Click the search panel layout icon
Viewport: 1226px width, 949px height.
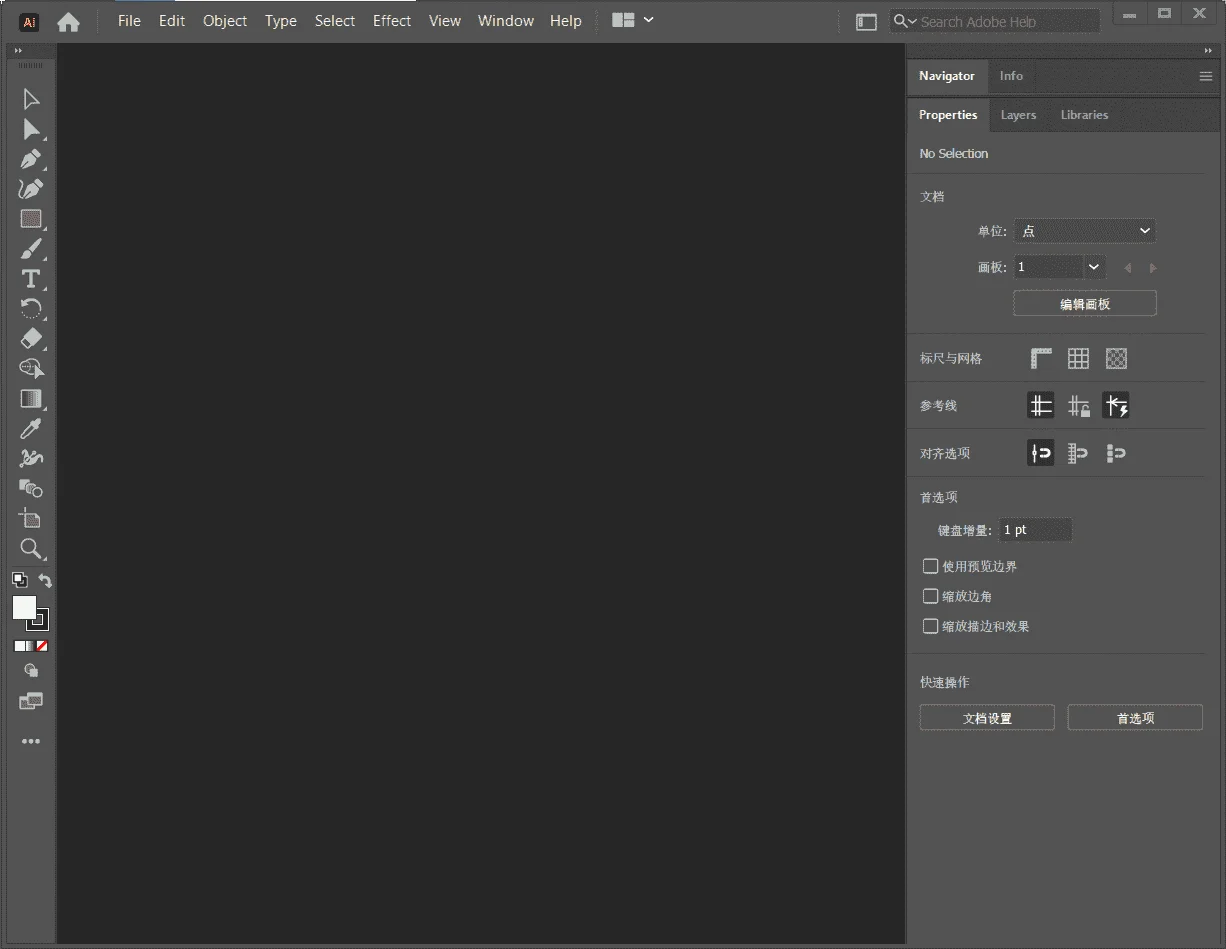coord(867,22)
